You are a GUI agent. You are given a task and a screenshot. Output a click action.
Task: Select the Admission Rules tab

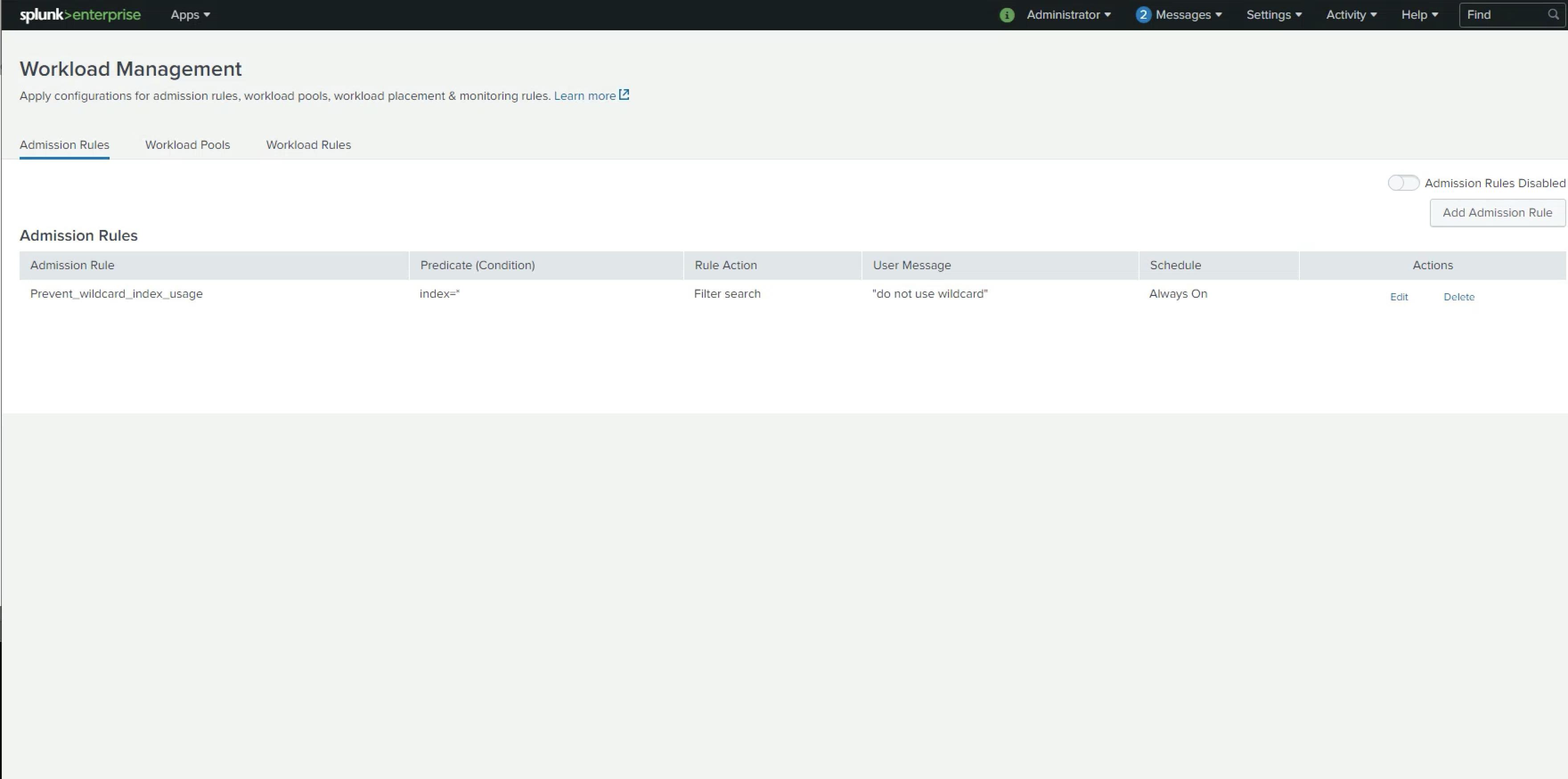pos(65,145)
